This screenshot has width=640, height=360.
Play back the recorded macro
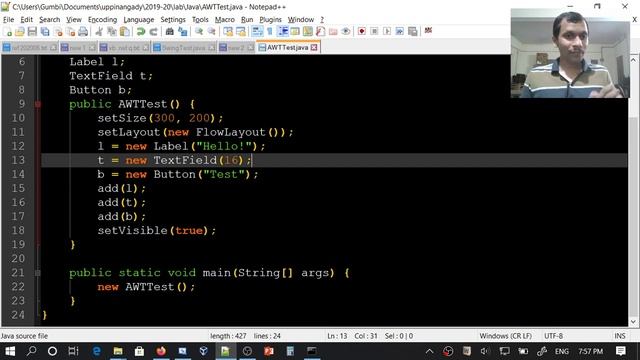[387, 31]
